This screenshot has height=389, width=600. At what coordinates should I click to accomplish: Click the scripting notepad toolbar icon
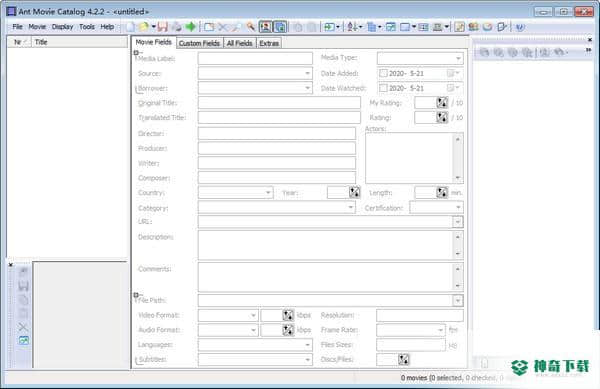[x=459, y=27]
